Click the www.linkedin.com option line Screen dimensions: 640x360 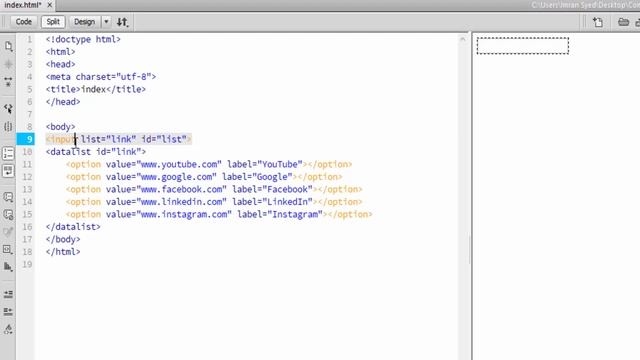point(214,202)
